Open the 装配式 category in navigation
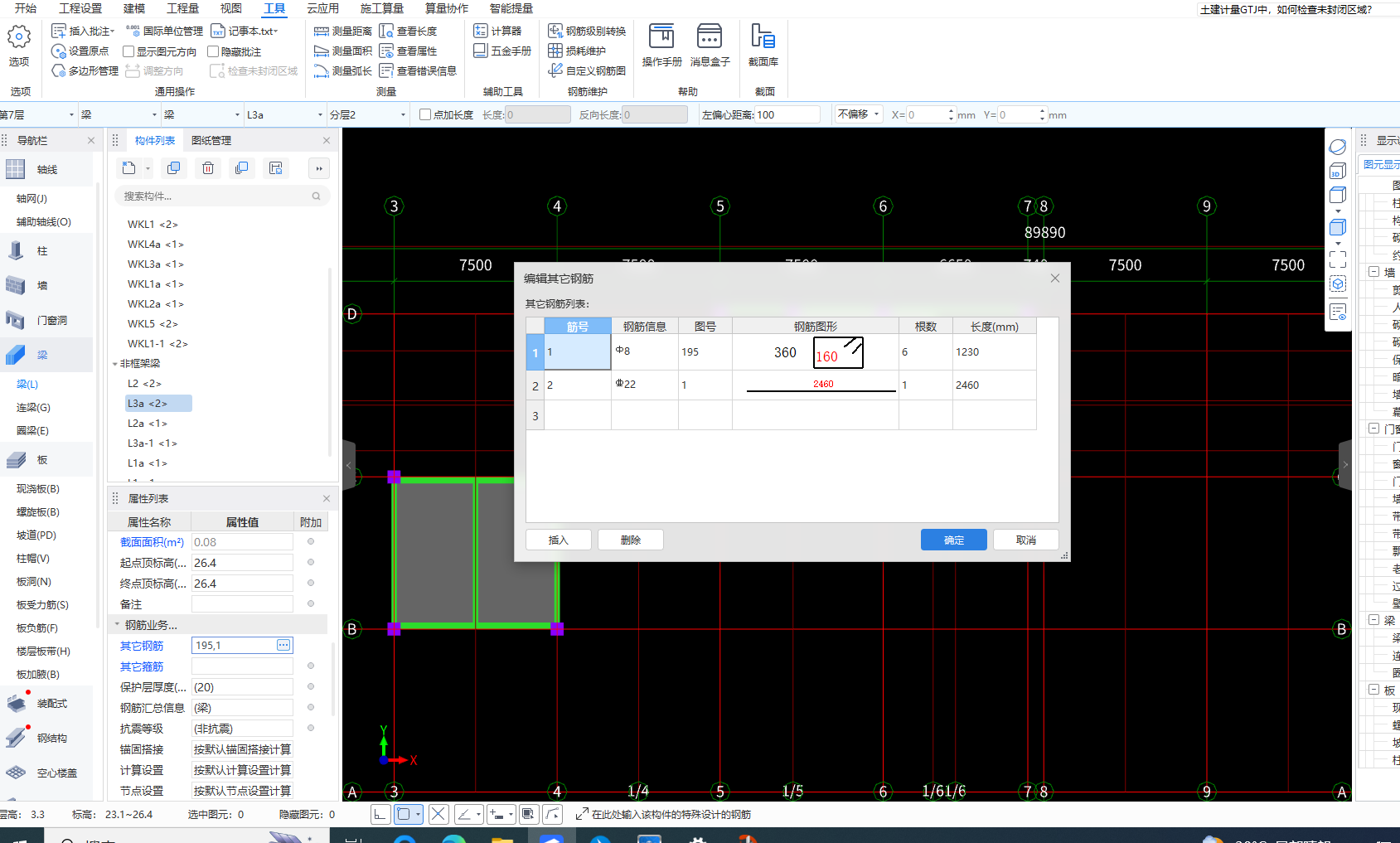 (51, 704)
